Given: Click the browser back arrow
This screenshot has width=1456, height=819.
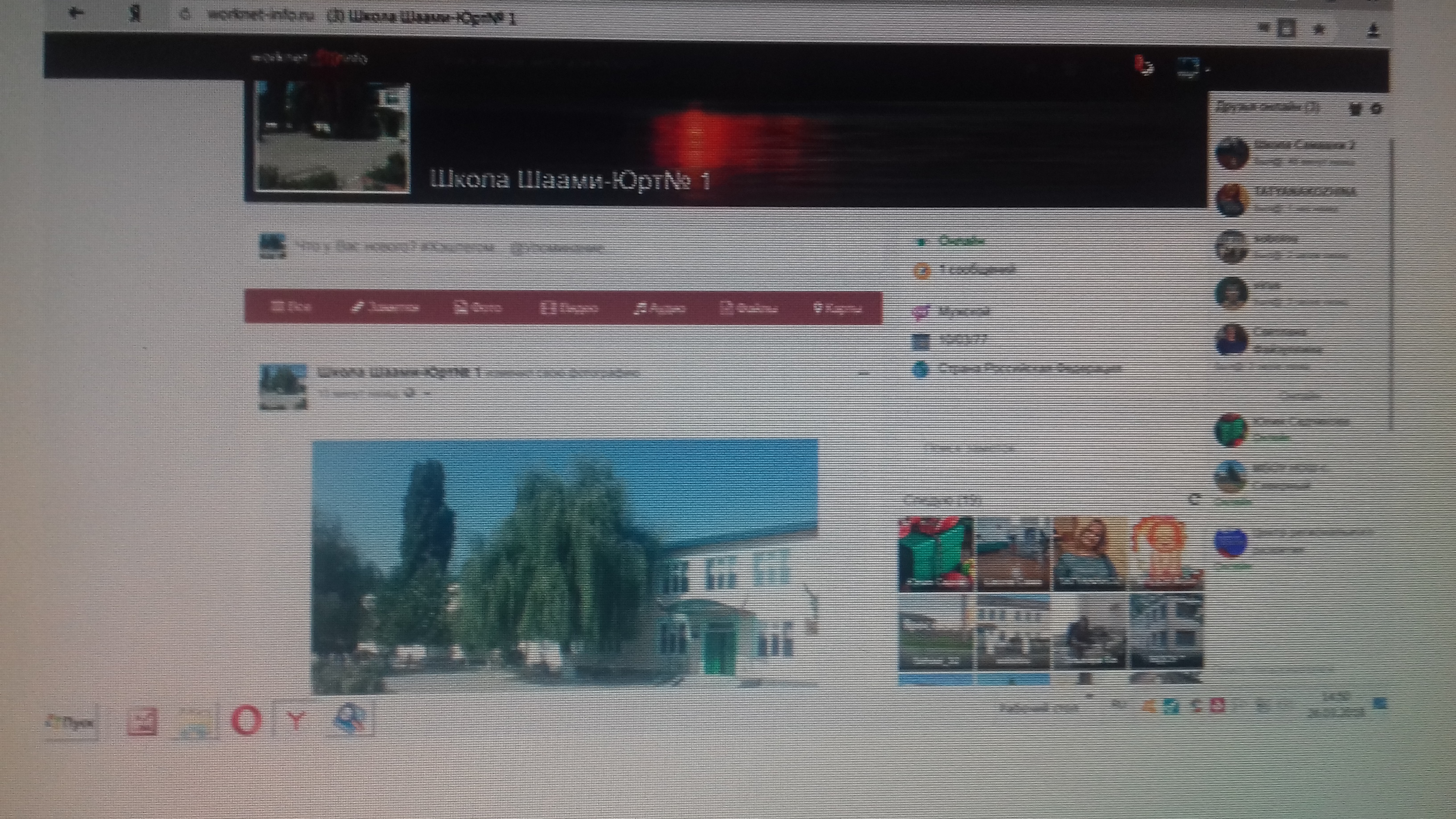Looking at the screenshot, I should (x=76, y=13).
